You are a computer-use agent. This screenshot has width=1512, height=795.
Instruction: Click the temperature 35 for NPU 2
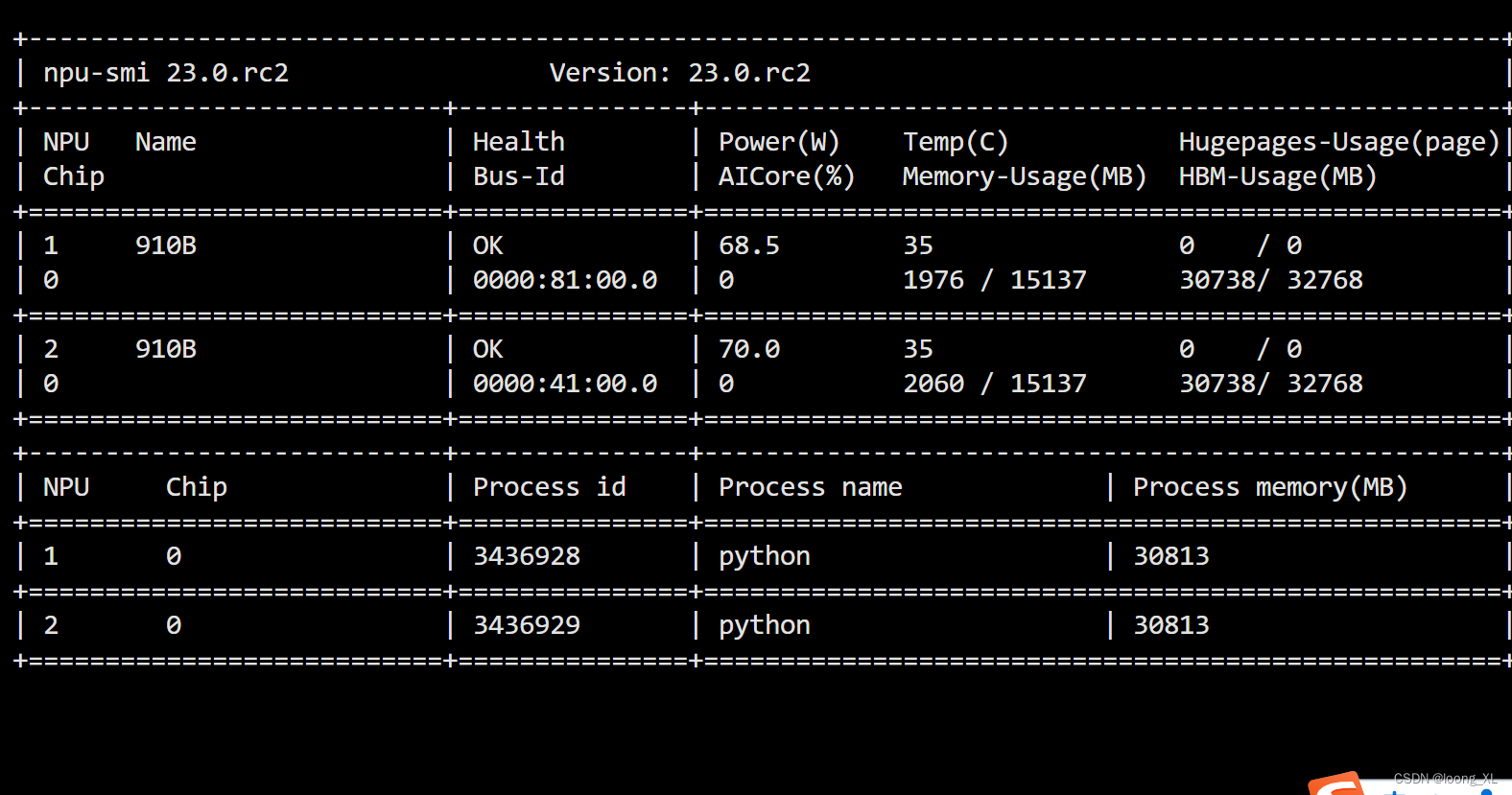[918, 349]
